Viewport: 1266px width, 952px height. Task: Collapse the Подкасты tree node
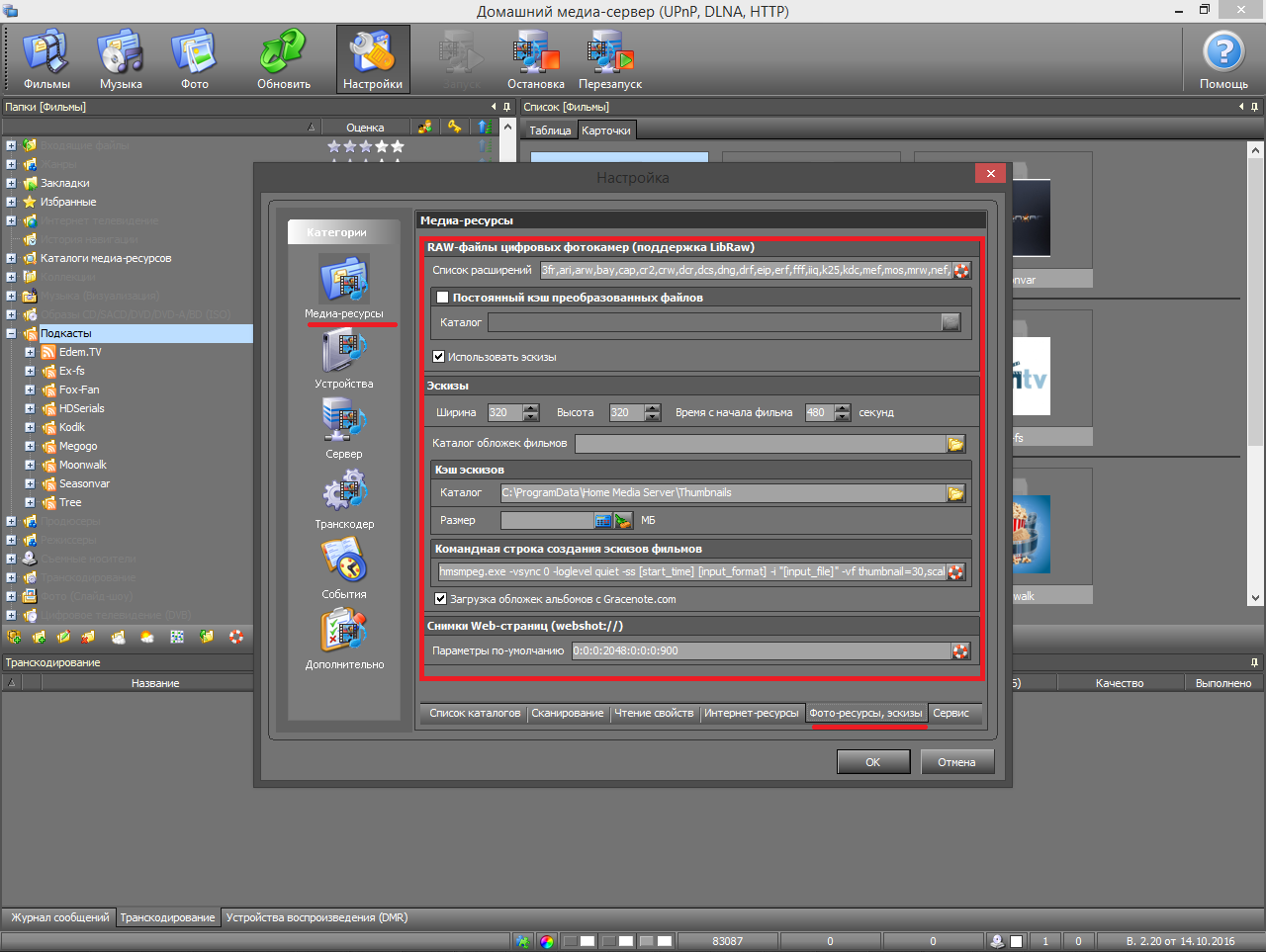(11, 334)
